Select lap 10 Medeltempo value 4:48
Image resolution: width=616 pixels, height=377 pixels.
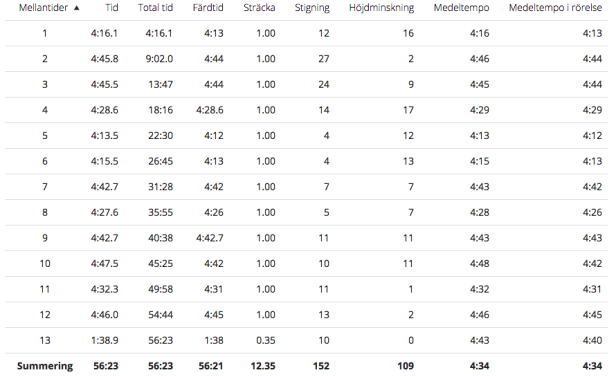[480, 264]
